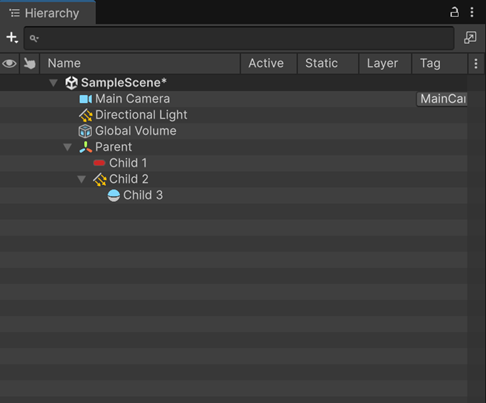Collapse the Parent foldout arrow
This screenshot has height=403, width=486.
pyautogui.click(x=68, y=147)
